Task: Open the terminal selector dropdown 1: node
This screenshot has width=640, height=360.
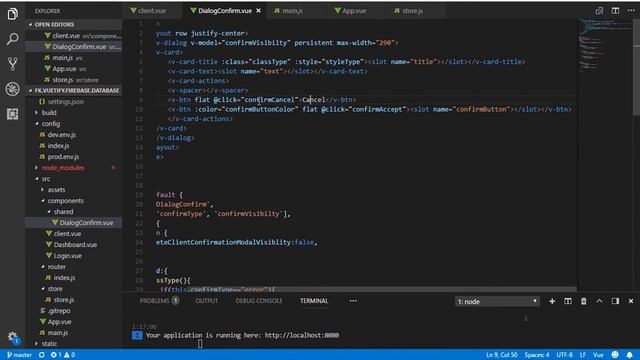Action: point(497,302)
